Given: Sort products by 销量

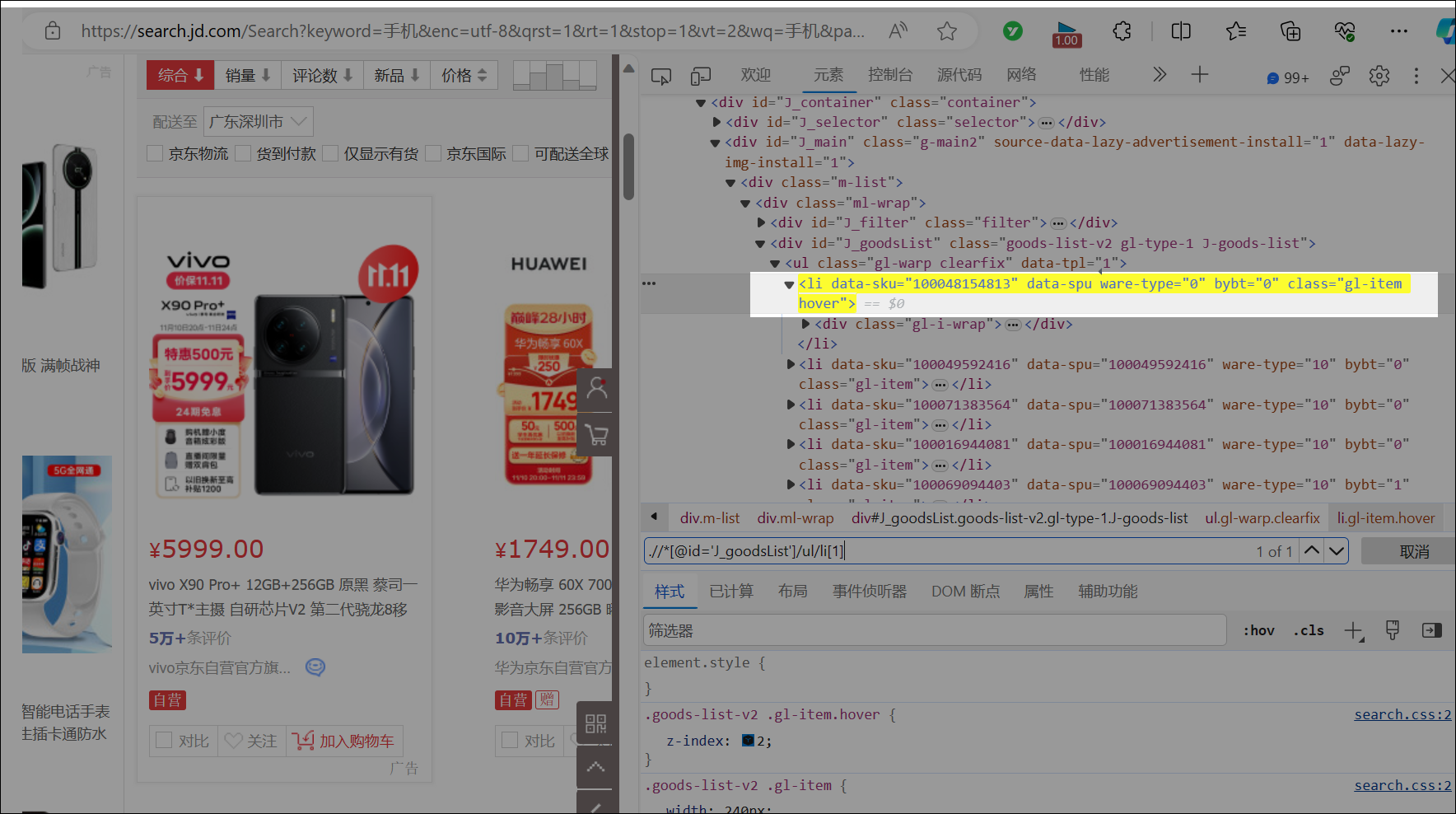Looking at the screenshot, I should [x=248, y=75].
